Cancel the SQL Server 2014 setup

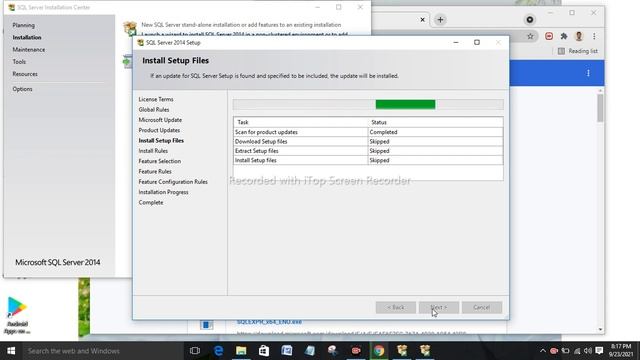[482, 307]
